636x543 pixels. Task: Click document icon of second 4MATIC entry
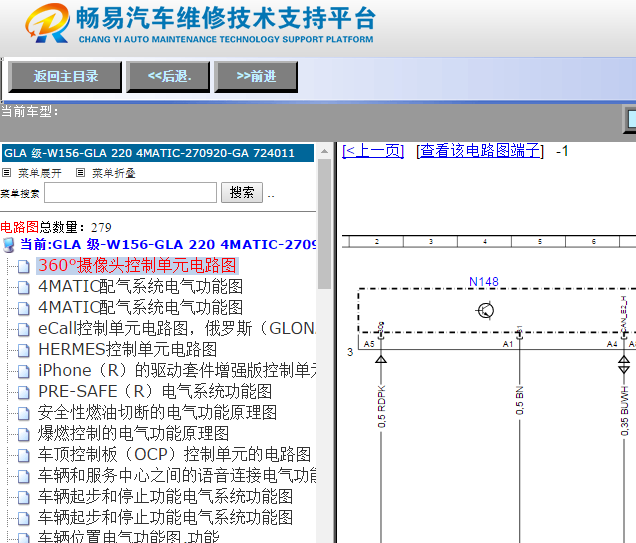coord(24,309)
